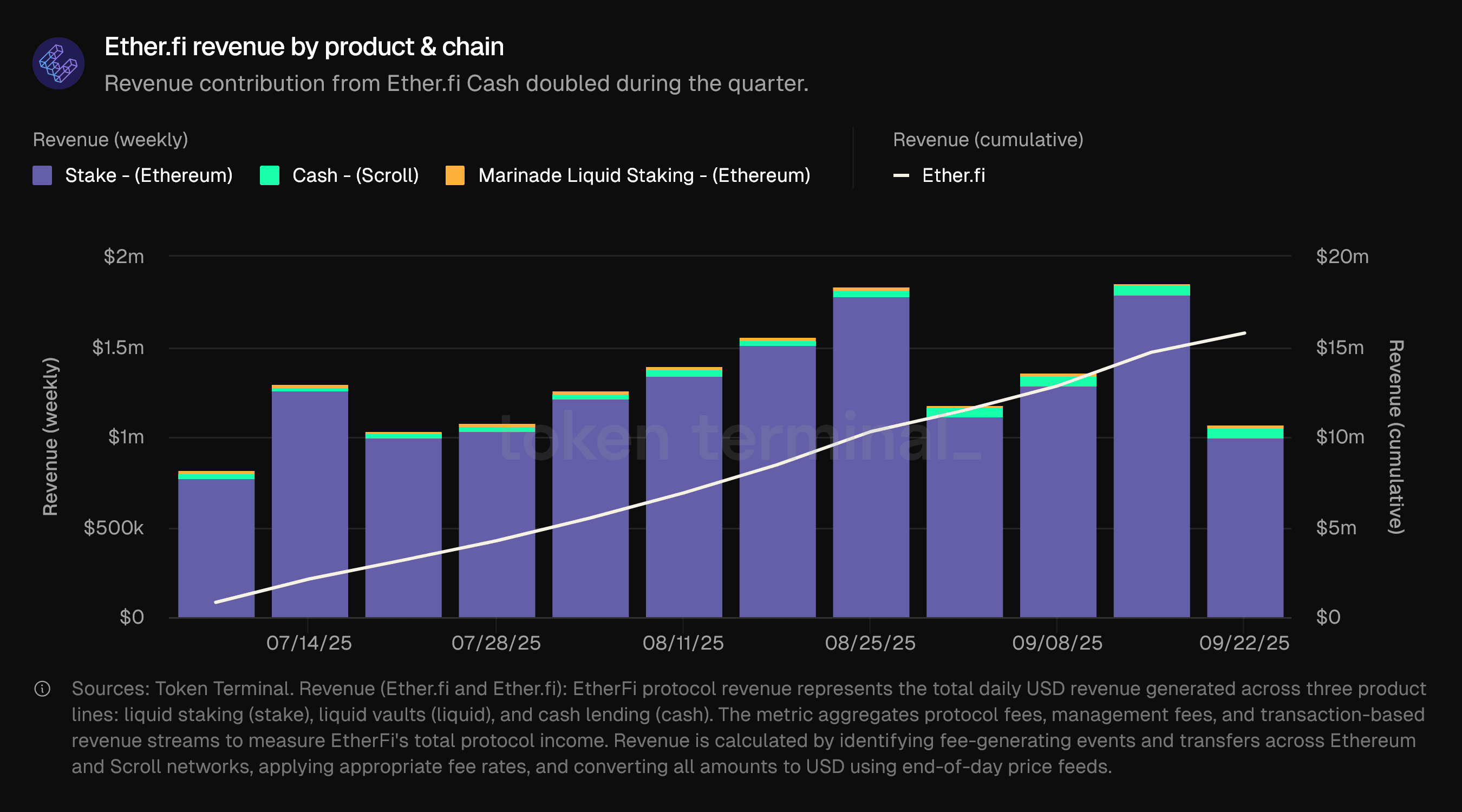
Task: Click the 09/22/25 x-axis date label
Action: (1244, 643)
